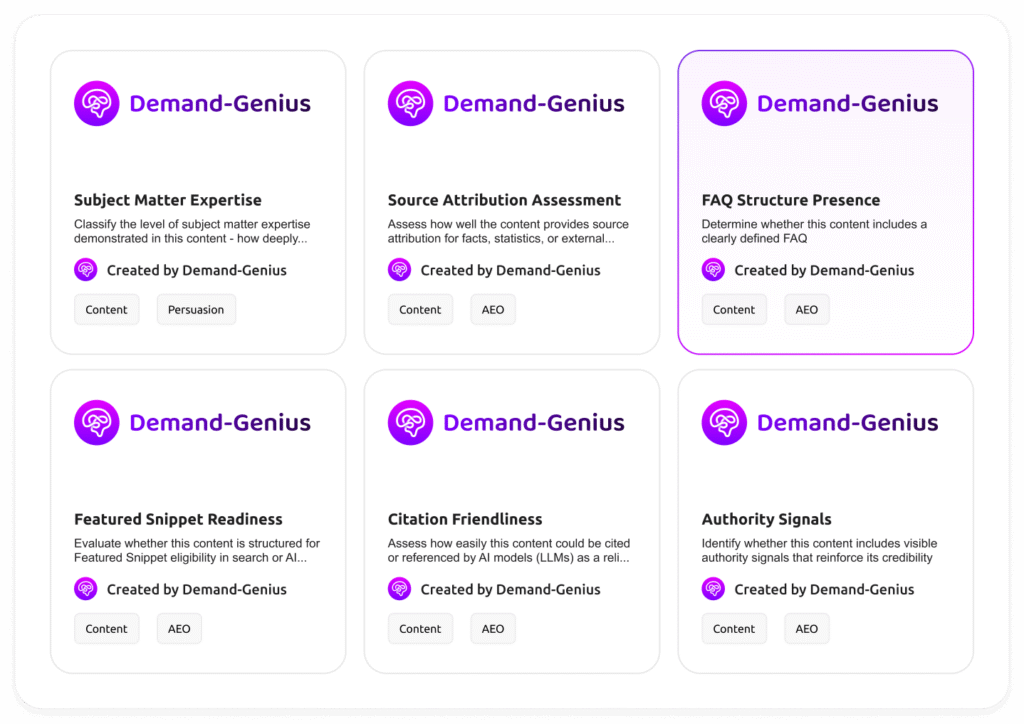Click the AEO tag on Featured Snippet Readiness
Viewport: 1024px width, 724px height.
tap(179, 629)
